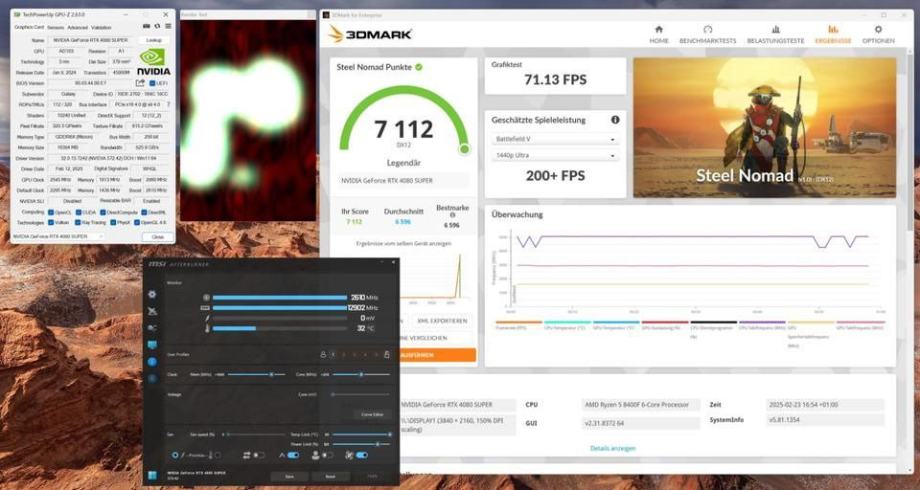Toggle the Ray Tracing checkbox in GPU-Z
This screenshot has width=920, height=490.
77,223
